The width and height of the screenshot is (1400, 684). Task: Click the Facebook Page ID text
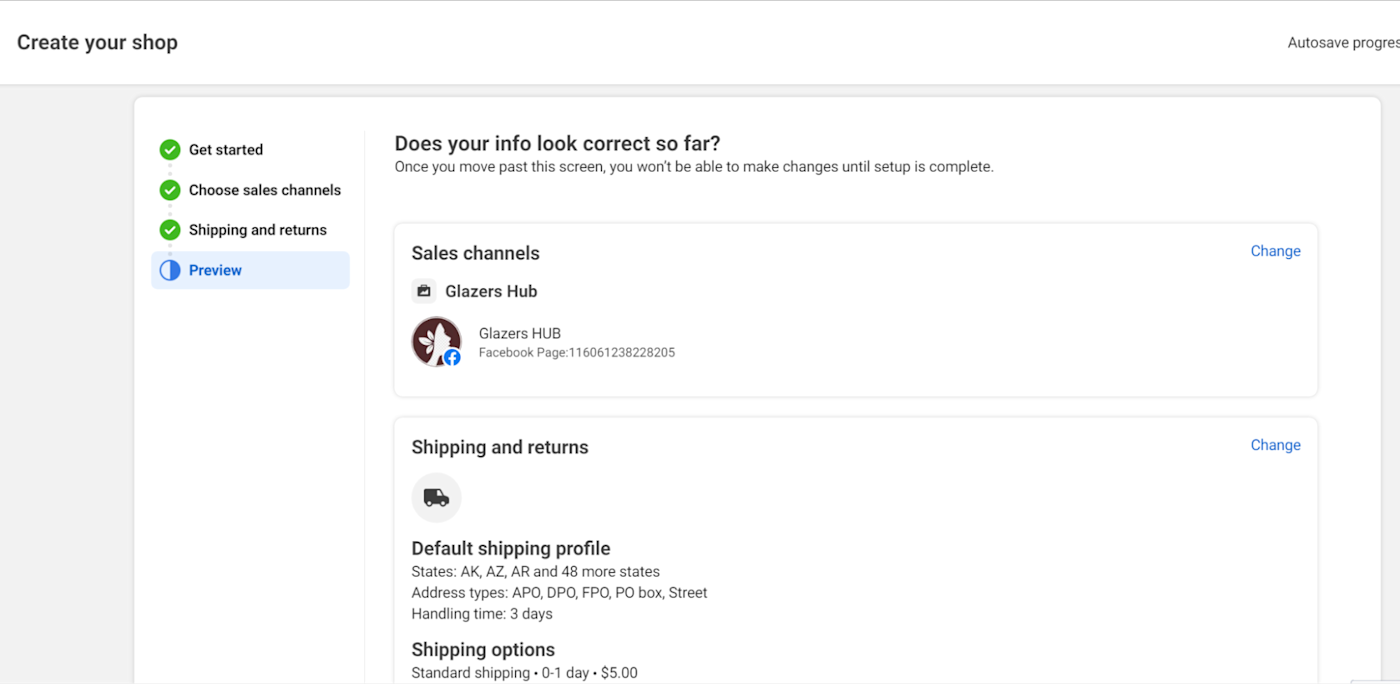coord(577,353)
